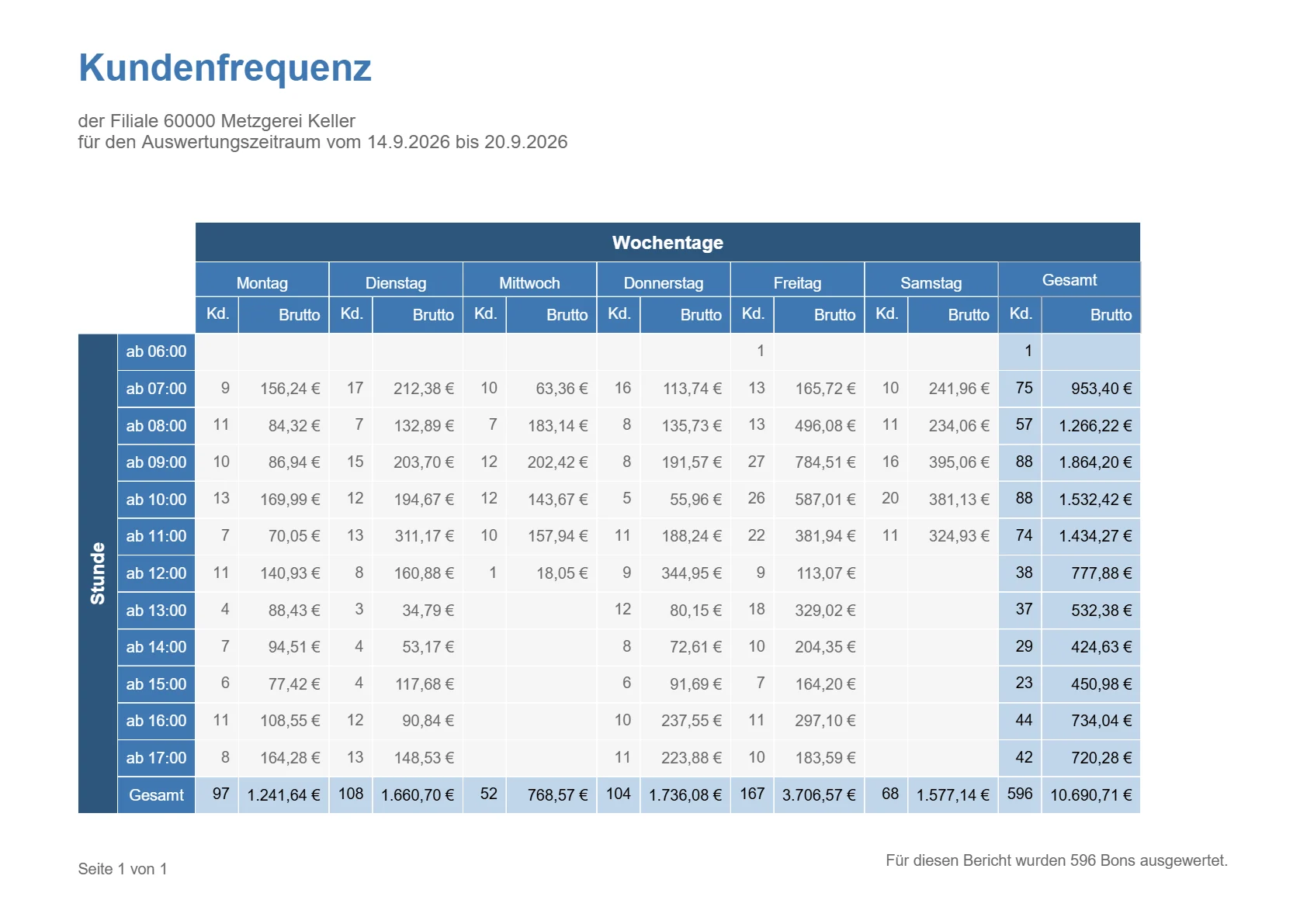The height and width of the screenshot is (924, 1307).
Task: Click the Donnerstag column header
Action: (664, 280)
